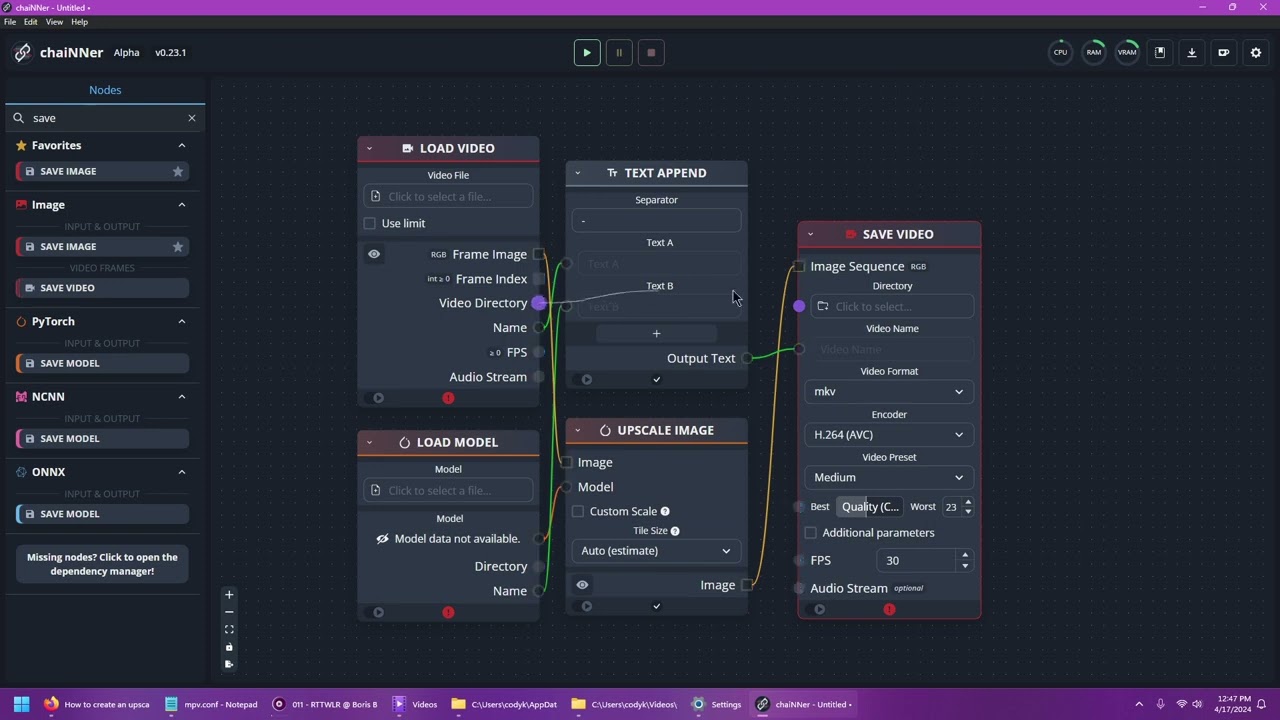Toggle Frame Image preview eye

click(x=374, y=254)
